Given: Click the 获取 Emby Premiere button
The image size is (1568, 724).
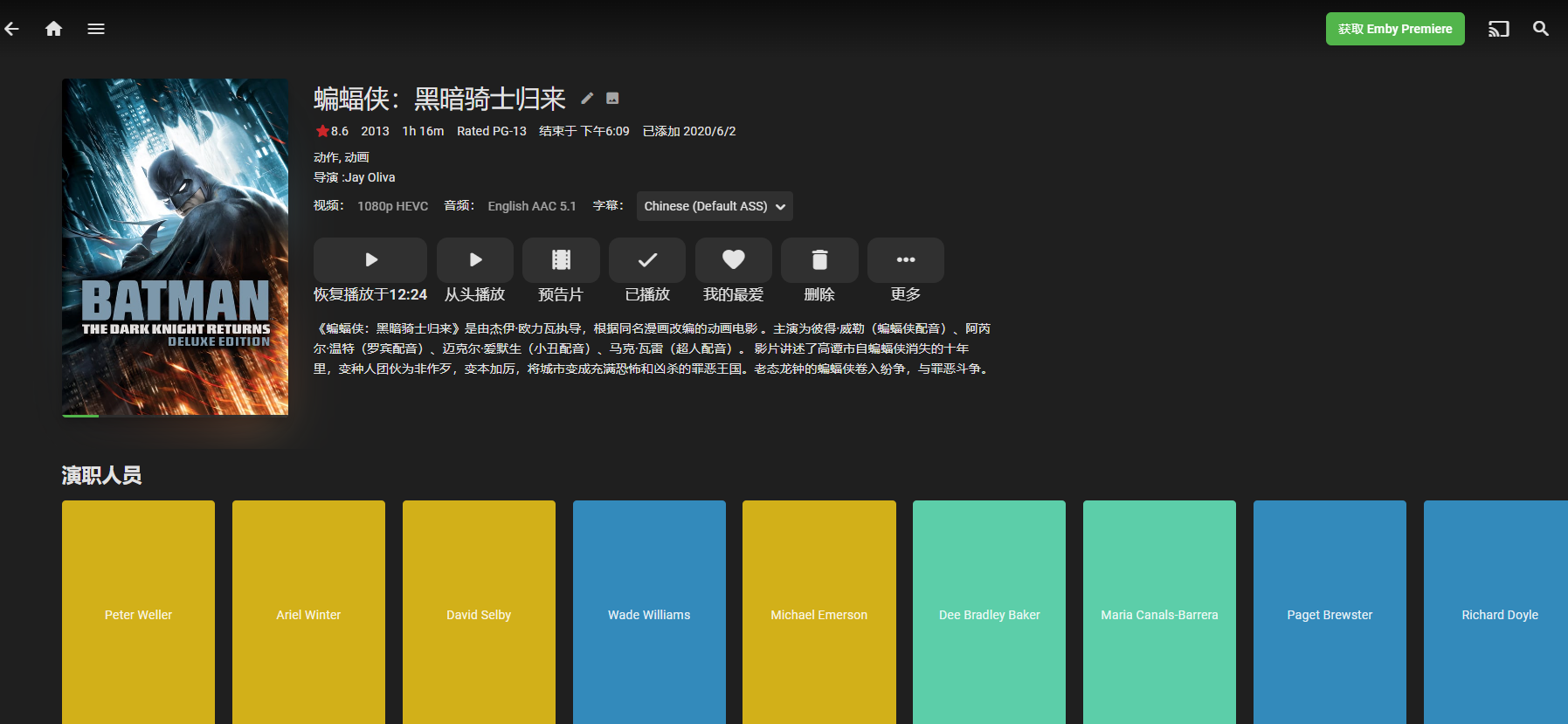Looking at the screenshot, I should pos(1395,29).
